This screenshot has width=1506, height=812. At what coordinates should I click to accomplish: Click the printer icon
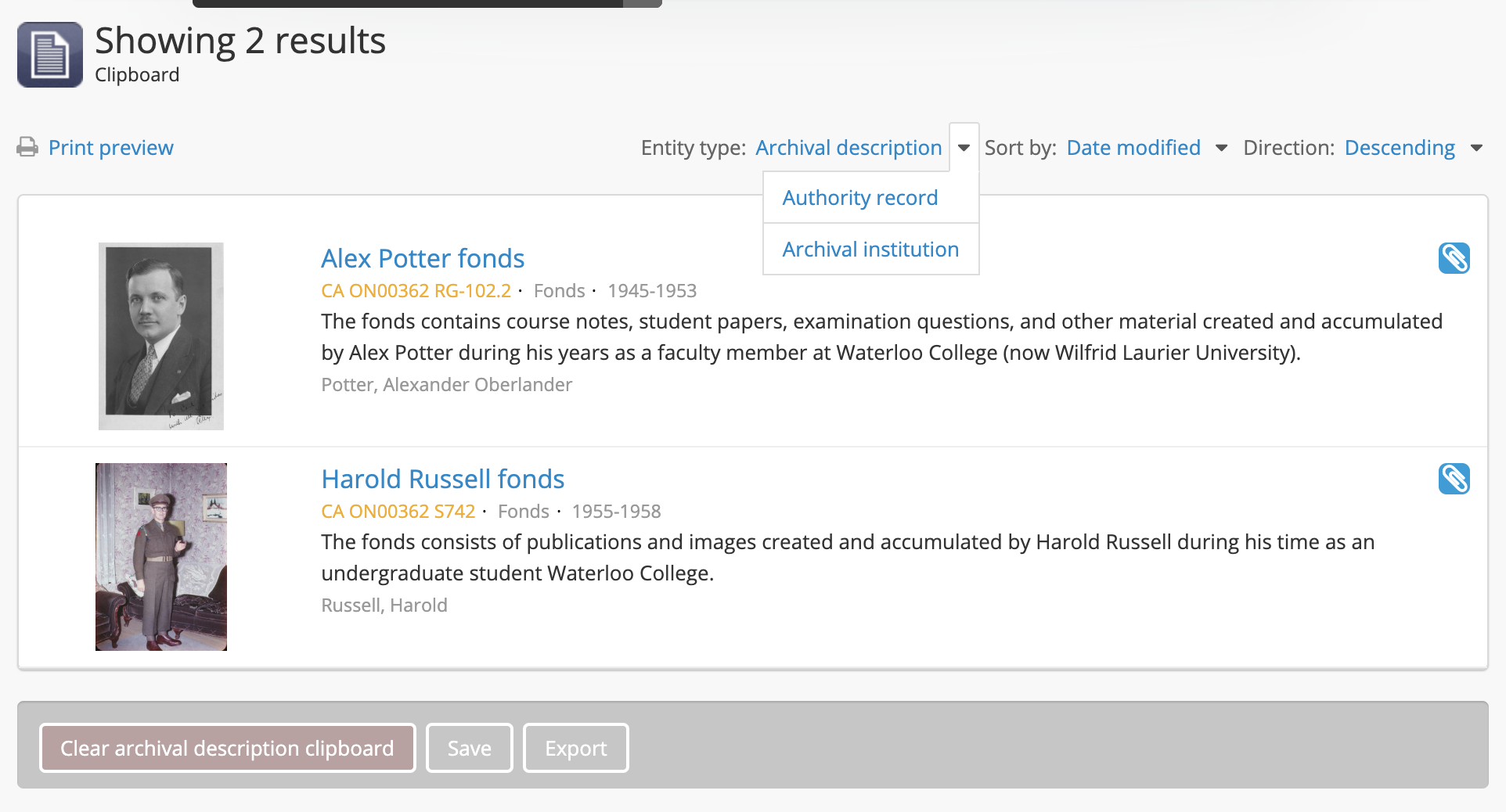click(x=27, y=147)
